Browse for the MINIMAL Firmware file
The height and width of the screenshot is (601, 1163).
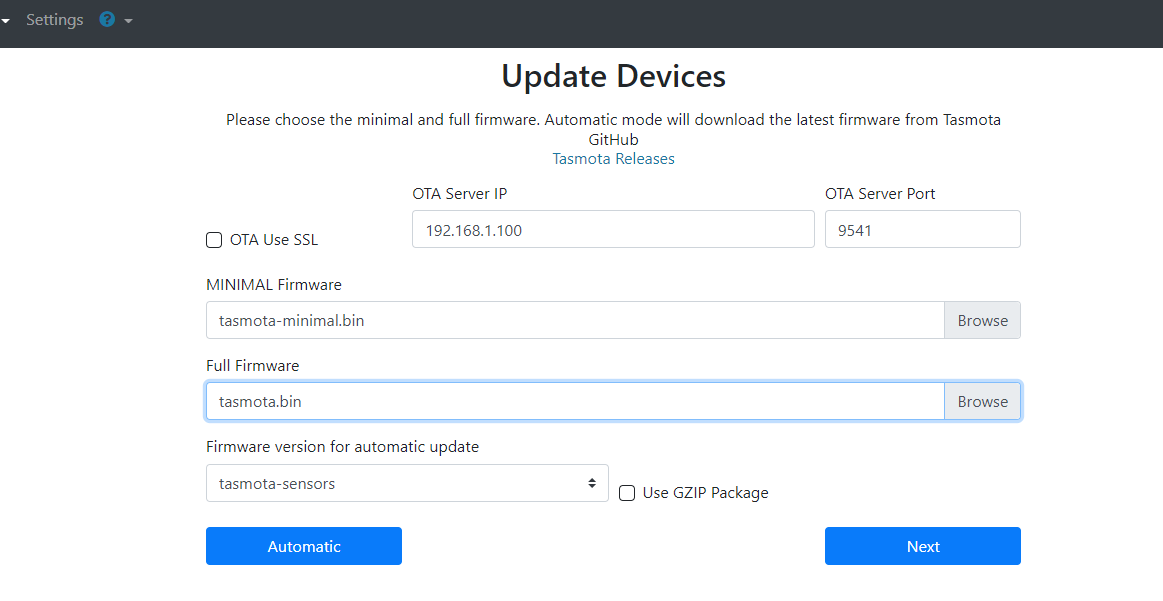pyautogui.click(x=982, y=320)
